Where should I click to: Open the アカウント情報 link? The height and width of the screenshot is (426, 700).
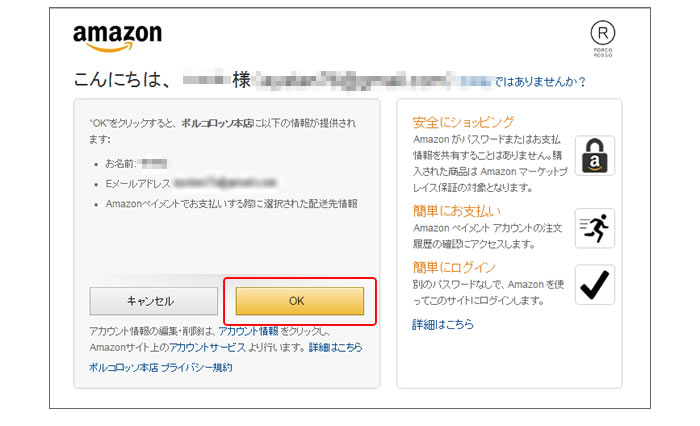click(x=248, y=331)
